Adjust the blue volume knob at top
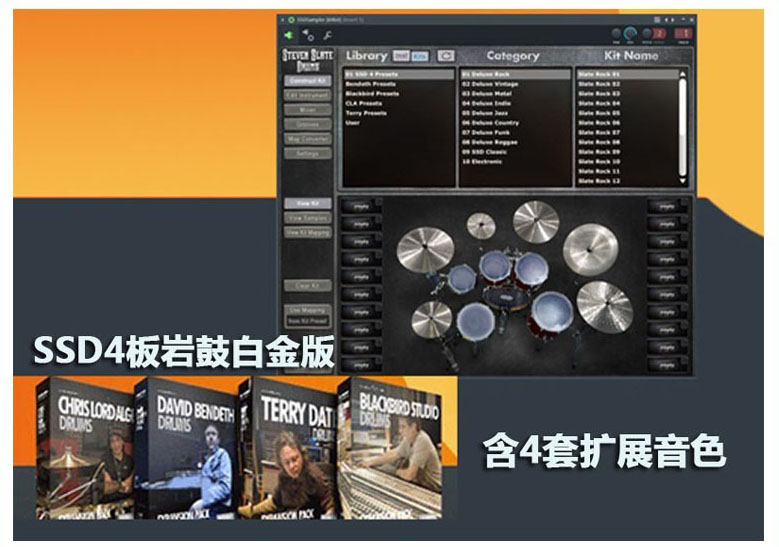This screenshot has width=779, height=547. coord(631,33)
